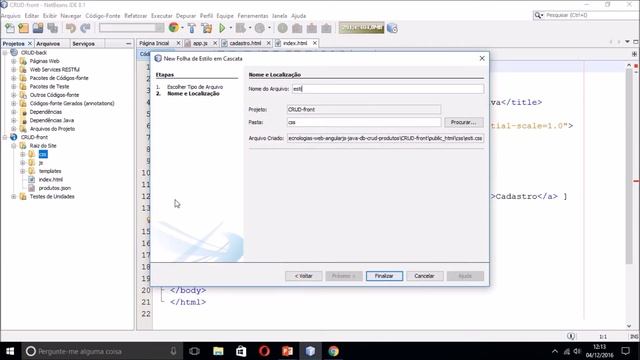640x360 pixels.
Task: Switch to the Arquivos panel tab
Action: click(48, 43)
